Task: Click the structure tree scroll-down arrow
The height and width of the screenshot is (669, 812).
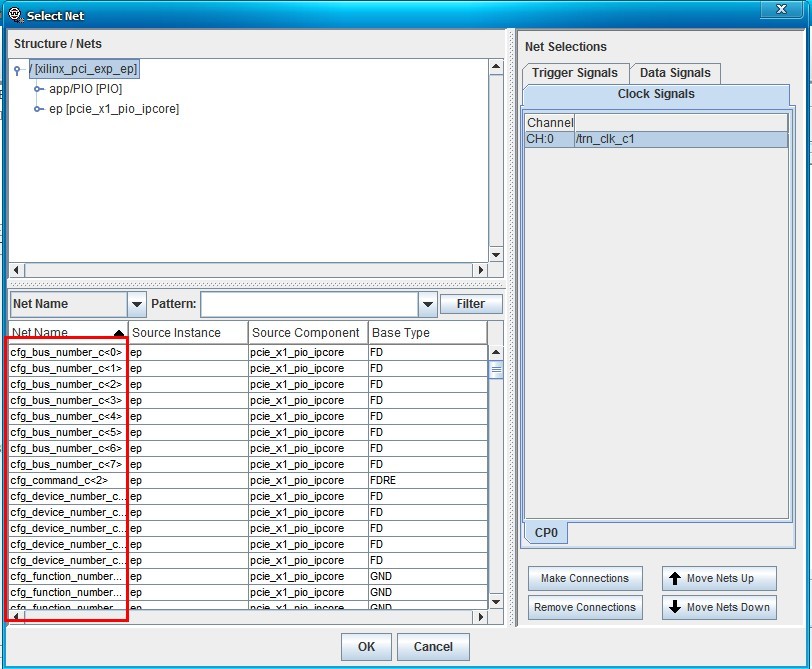Action: 496,255
